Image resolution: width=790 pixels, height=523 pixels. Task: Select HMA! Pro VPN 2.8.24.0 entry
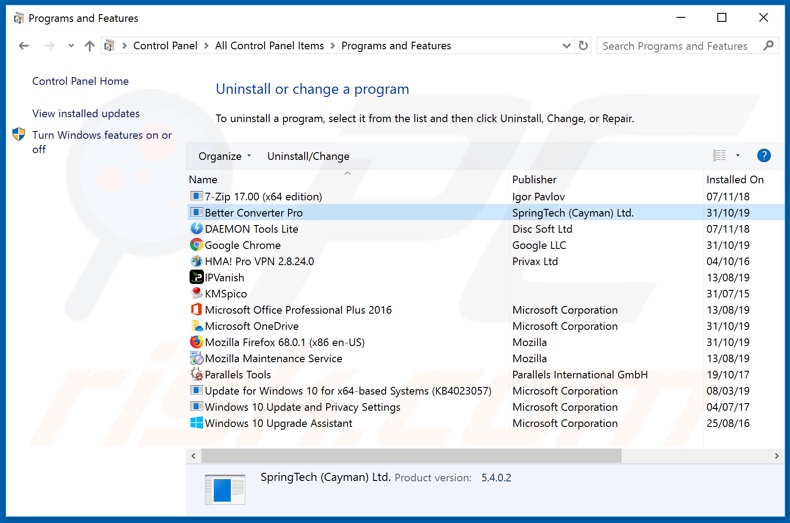tap(485, 261)
